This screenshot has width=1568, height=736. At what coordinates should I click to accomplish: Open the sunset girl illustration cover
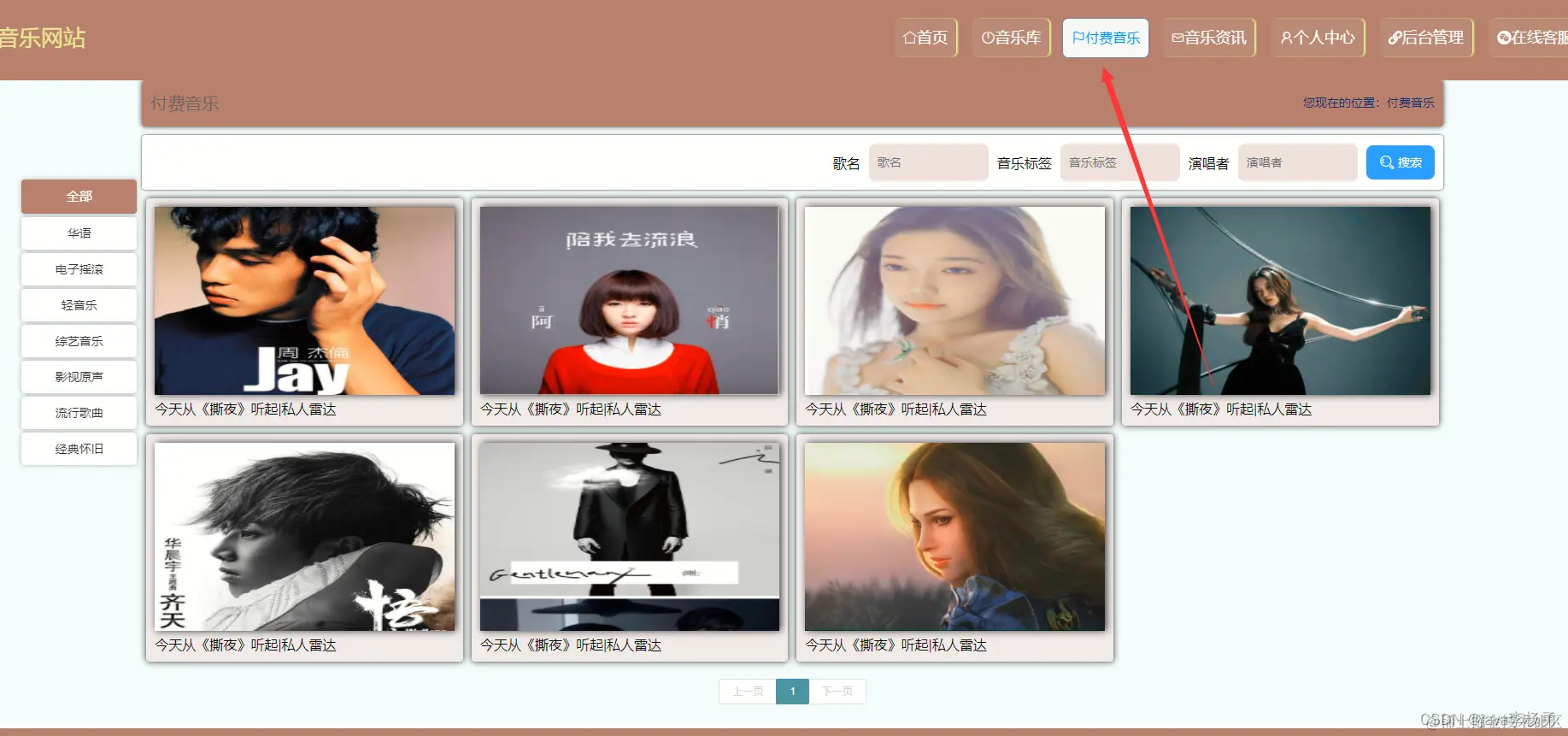tap(954, 537)
